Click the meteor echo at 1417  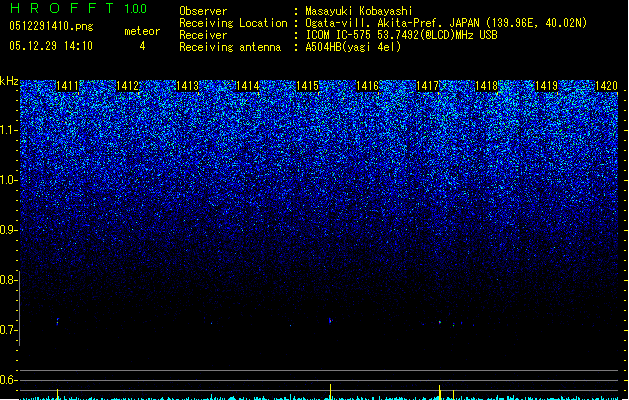[440, 322]
